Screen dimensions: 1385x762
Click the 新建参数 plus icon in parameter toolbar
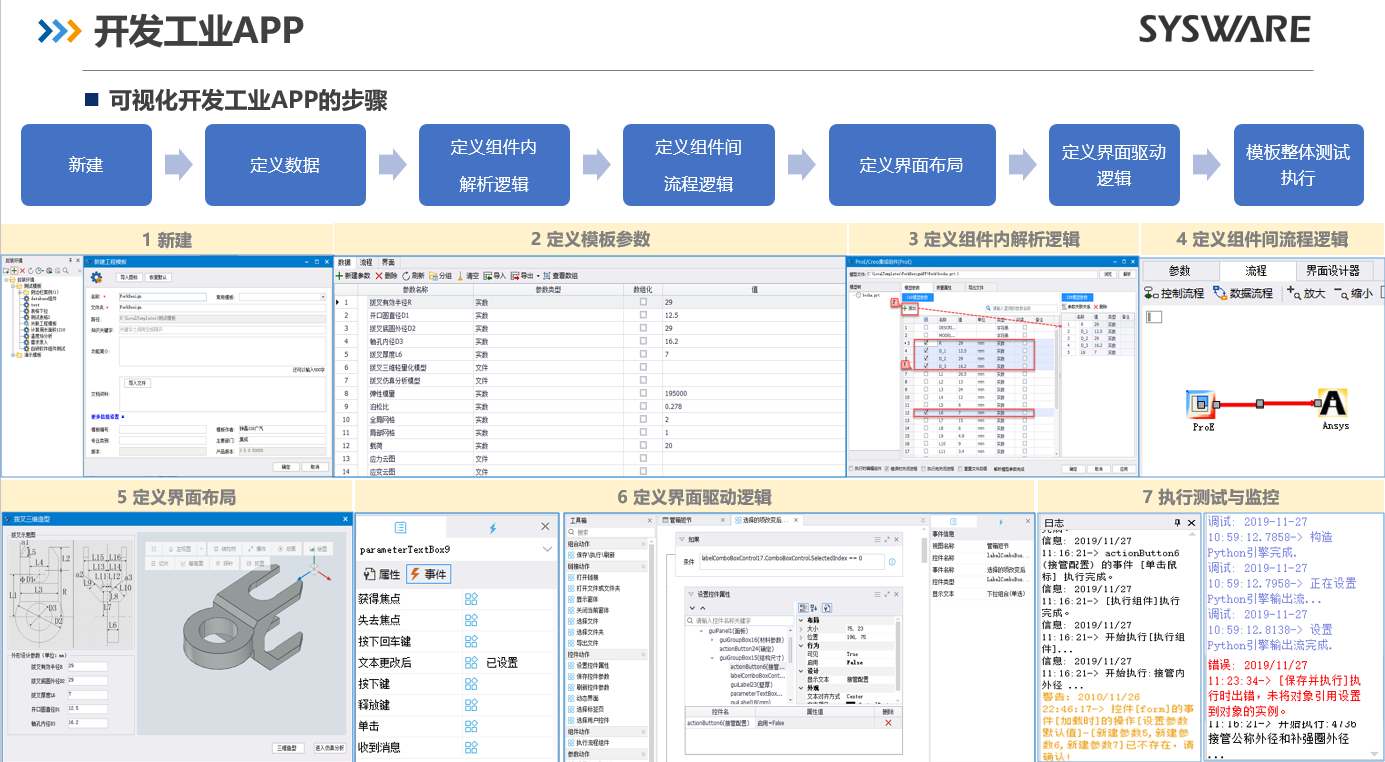click(339, 275)
